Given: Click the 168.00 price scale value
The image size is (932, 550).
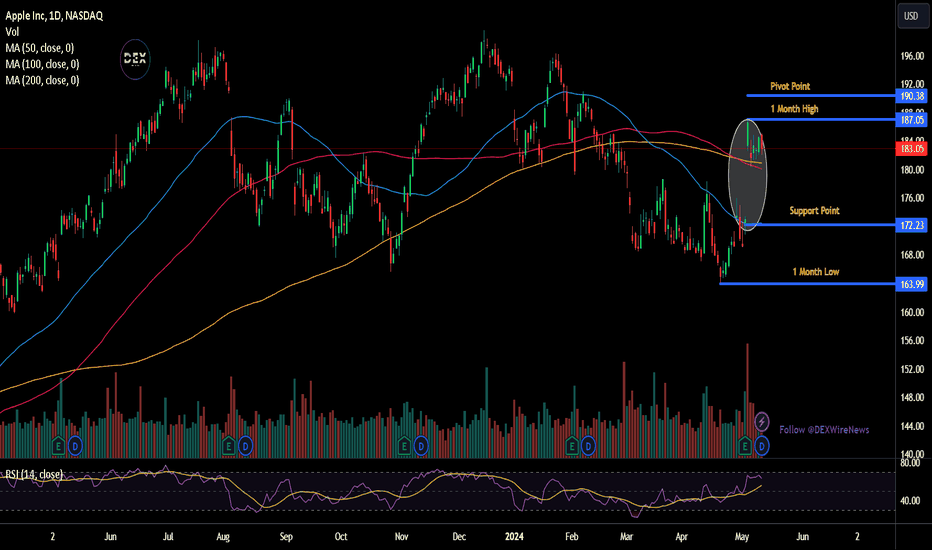Looking at the screenshot, I should click(912, 255).
